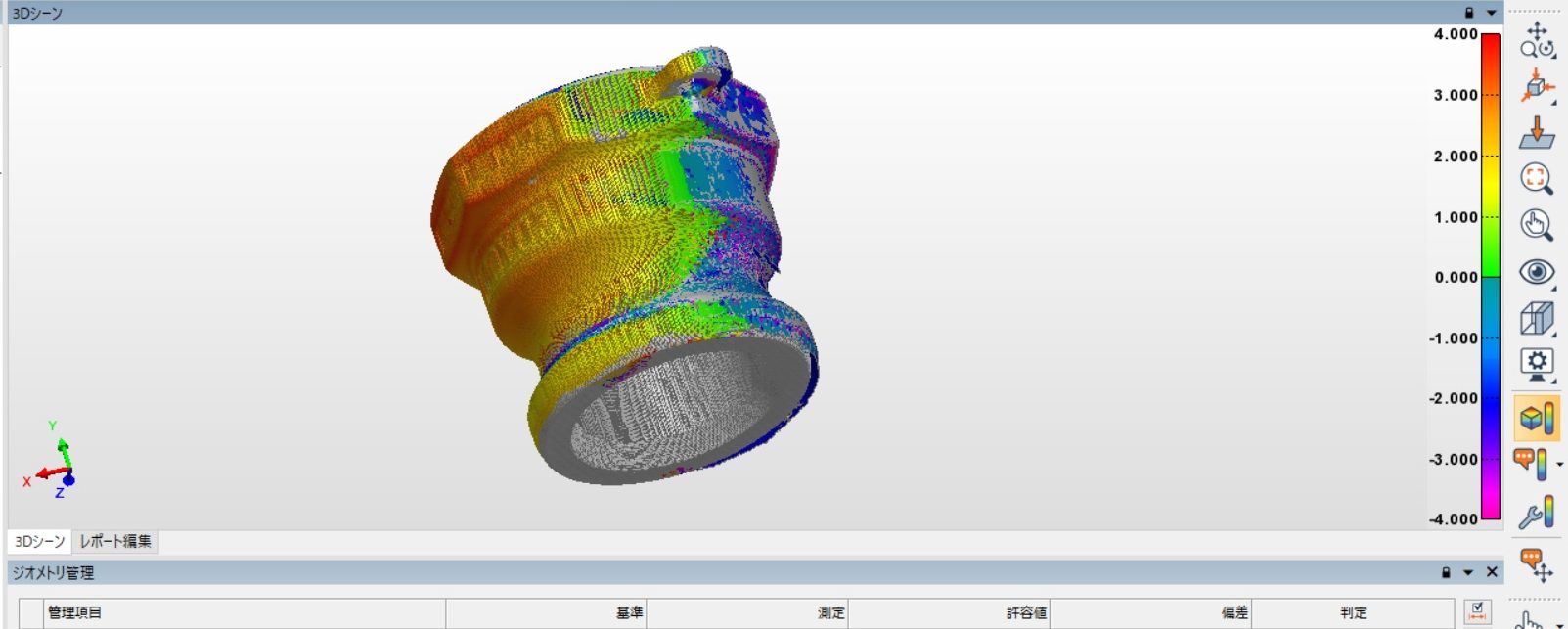Expand the ジオメトリ管理 panel dropdown arrow
1568x629 pixels.
click(1468, 572)
